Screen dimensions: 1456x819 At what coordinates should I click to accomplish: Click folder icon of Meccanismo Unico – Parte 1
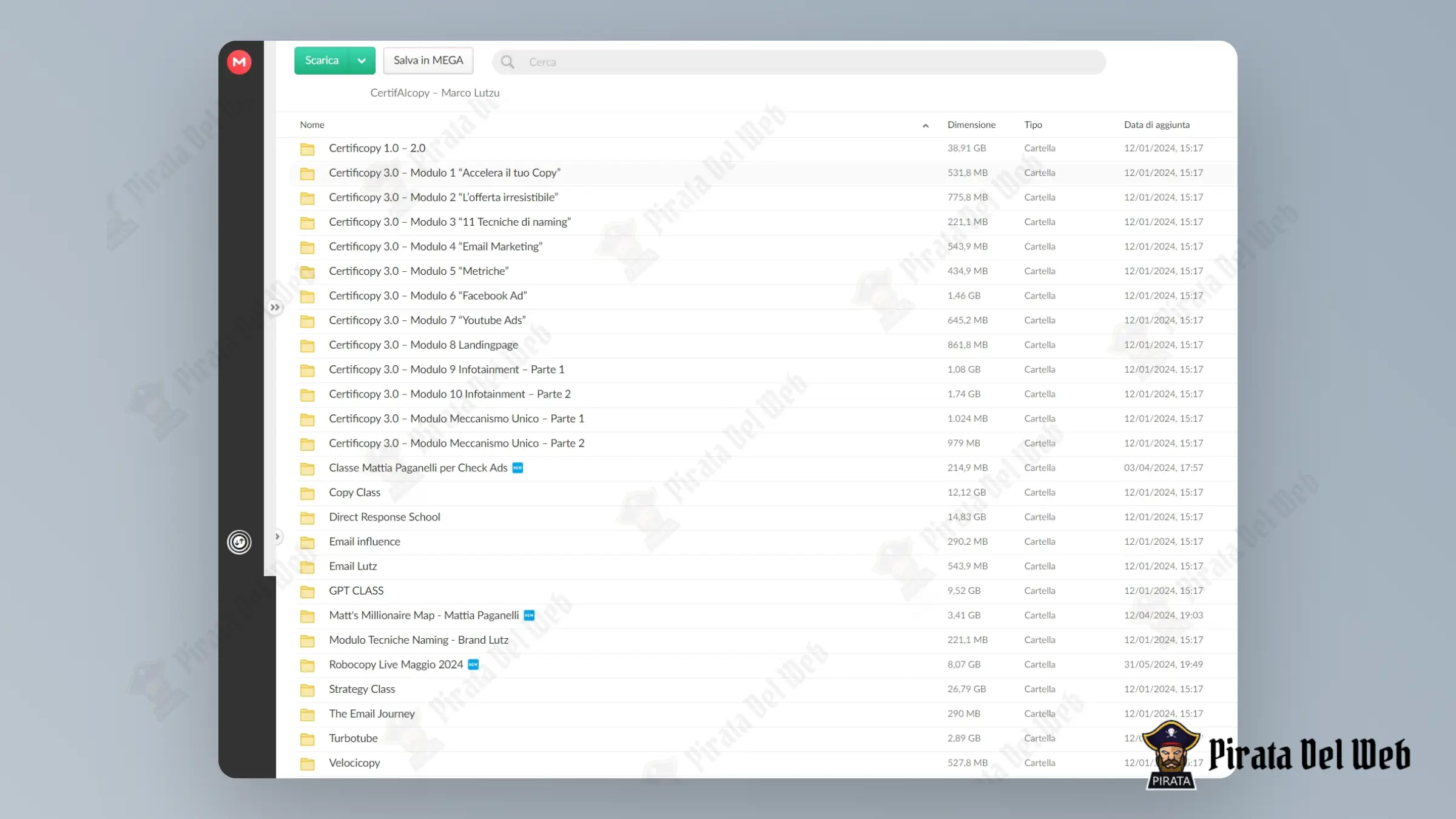(308, 419)
